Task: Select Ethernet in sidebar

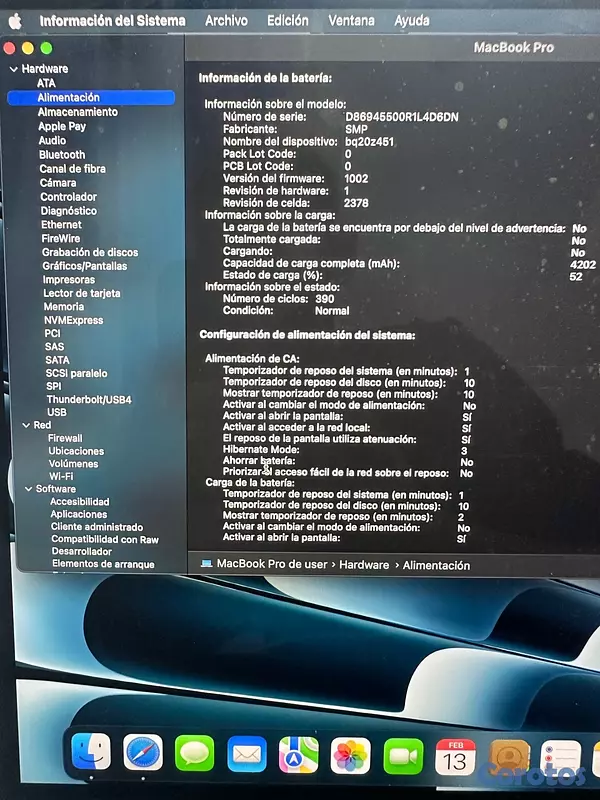Action: coord(61,224)
